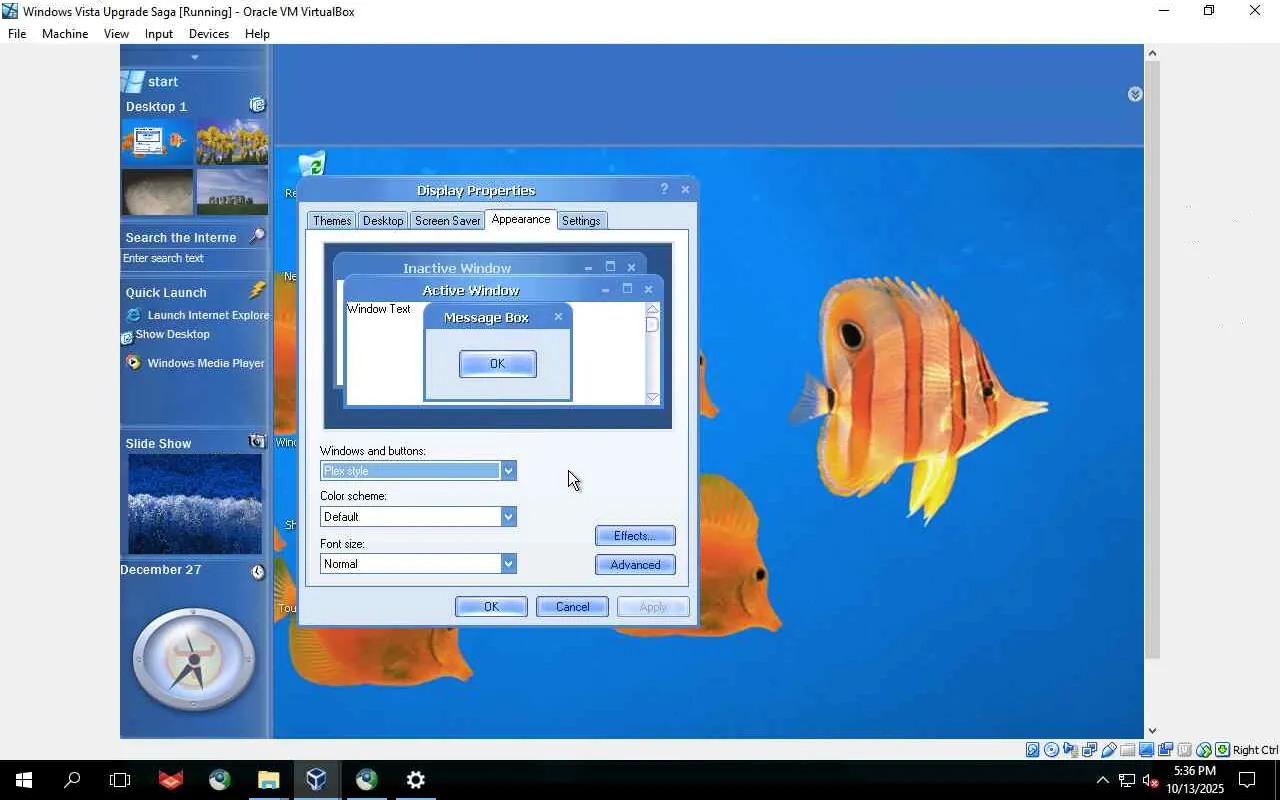The image size is (1280, 800).
Task: Open the Font size dropdown
Action: [x=508, y=564]
